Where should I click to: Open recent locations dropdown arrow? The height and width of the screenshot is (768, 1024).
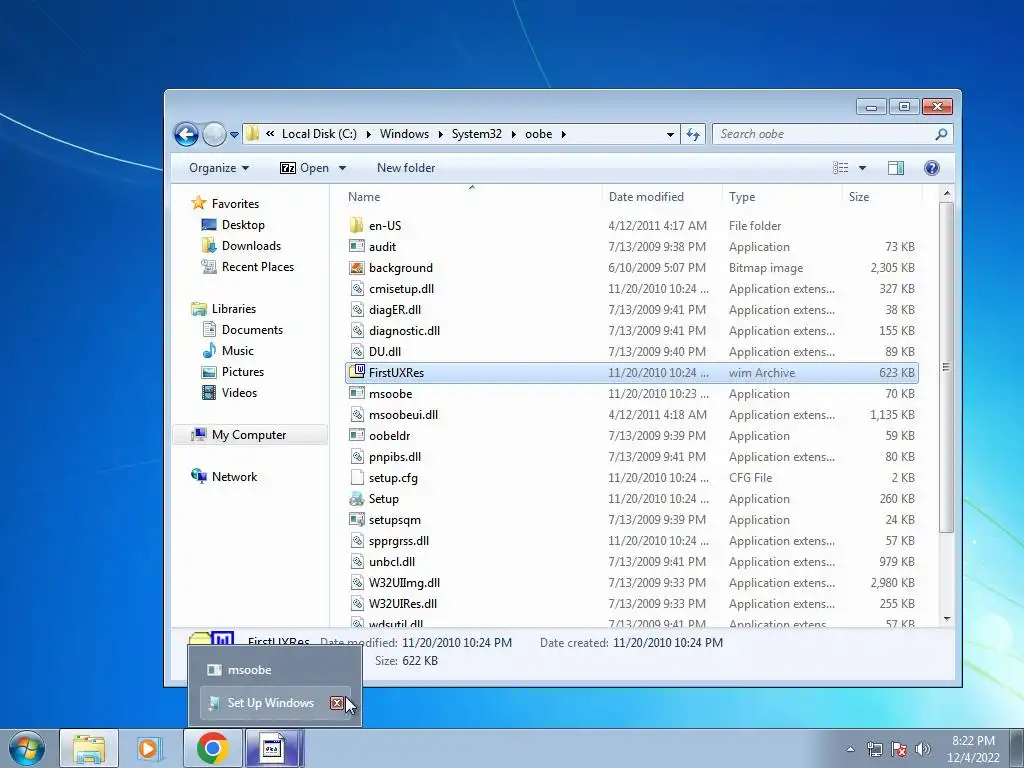[234, 135]
